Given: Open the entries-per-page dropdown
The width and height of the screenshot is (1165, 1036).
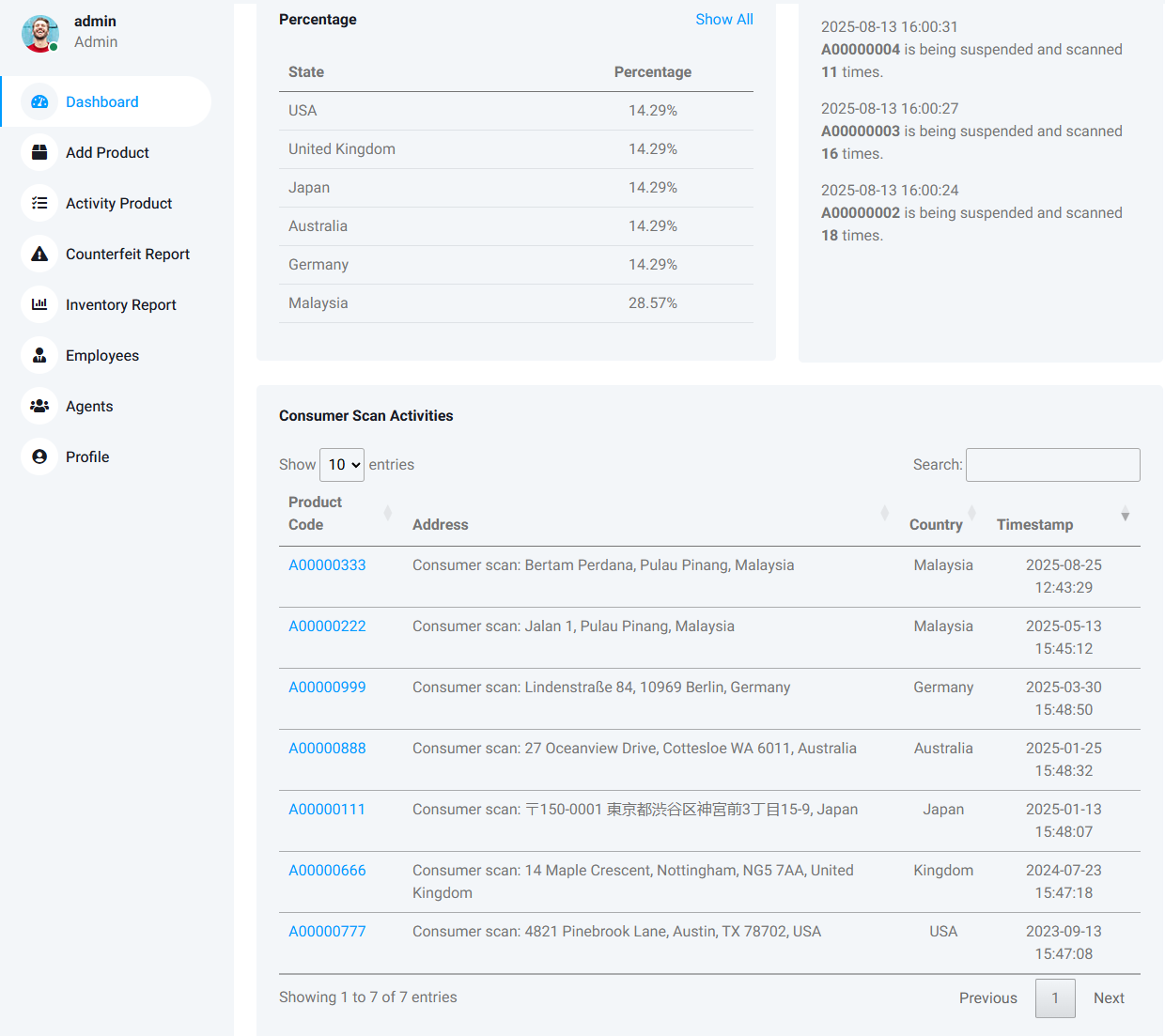Looking at the screenshot, I should (342, 465).
